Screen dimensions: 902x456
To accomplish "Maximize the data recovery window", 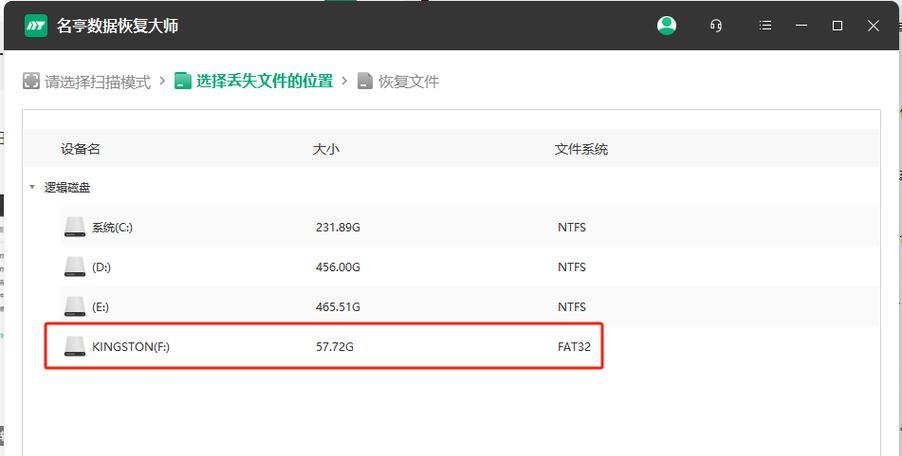I will (838, 26).
